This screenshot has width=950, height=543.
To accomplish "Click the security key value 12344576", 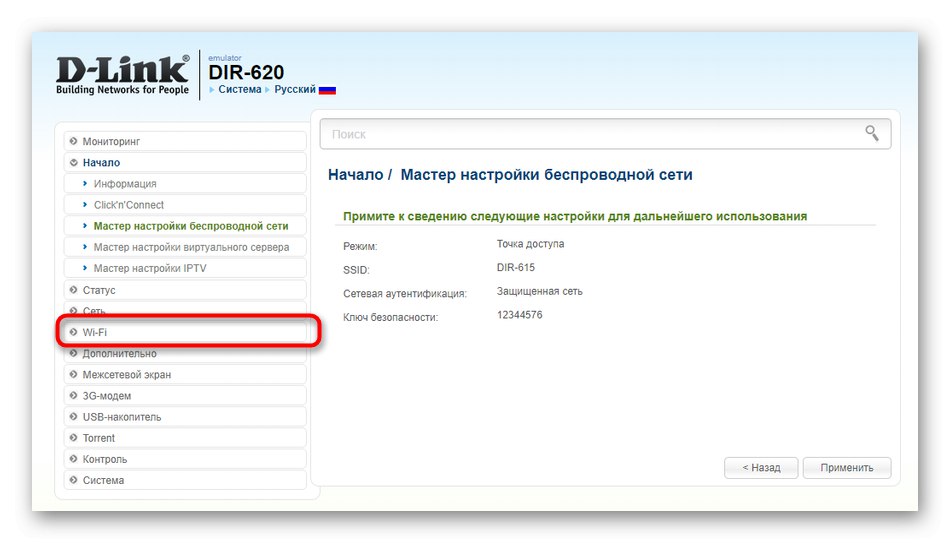I will (519, 315).
